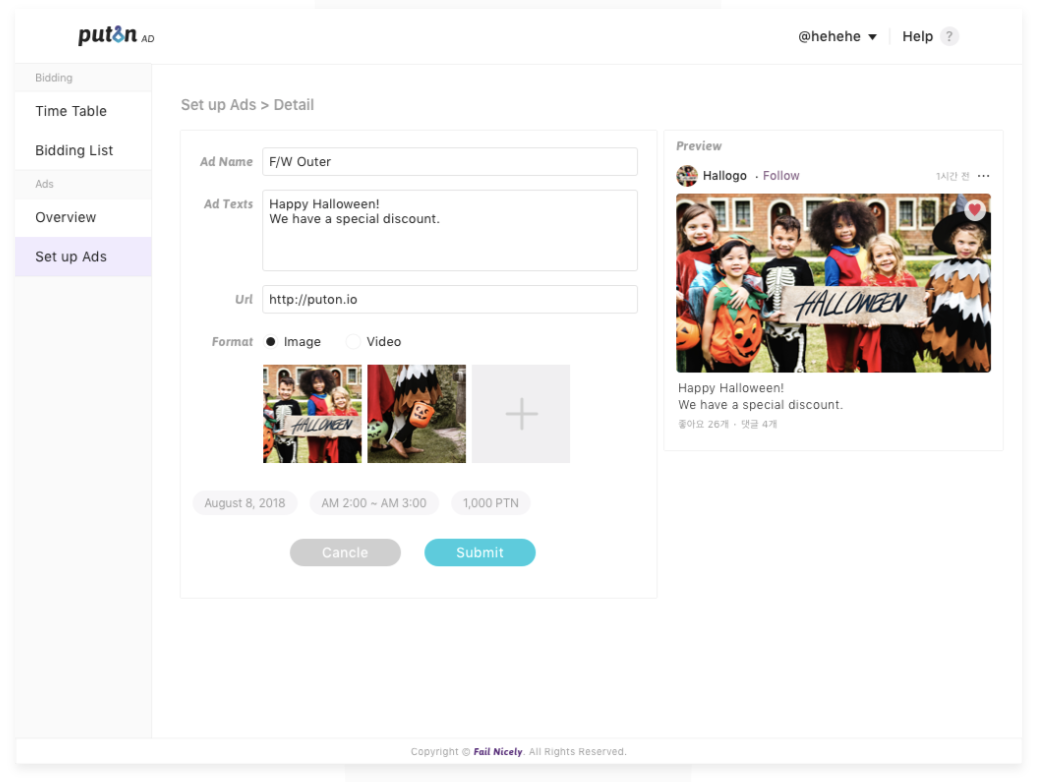The height and width of the screenshot is (782, 1054).
Task: Click the Ad Texts text area
Action: [x=450, y=230]
